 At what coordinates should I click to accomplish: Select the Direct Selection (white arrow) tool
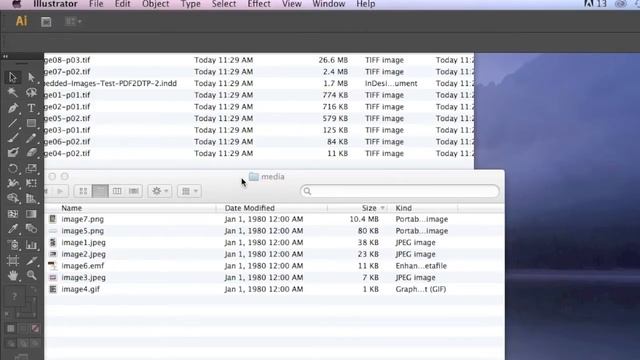tap(31, 77)
